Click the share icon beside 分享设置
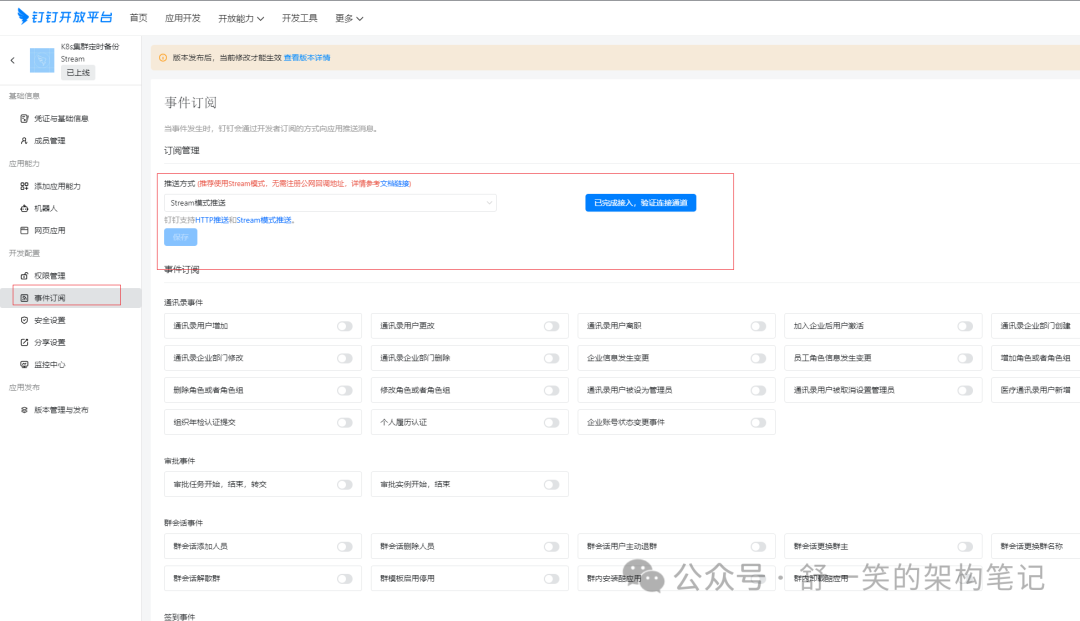The image size is (1080, 621). point(24,342)
